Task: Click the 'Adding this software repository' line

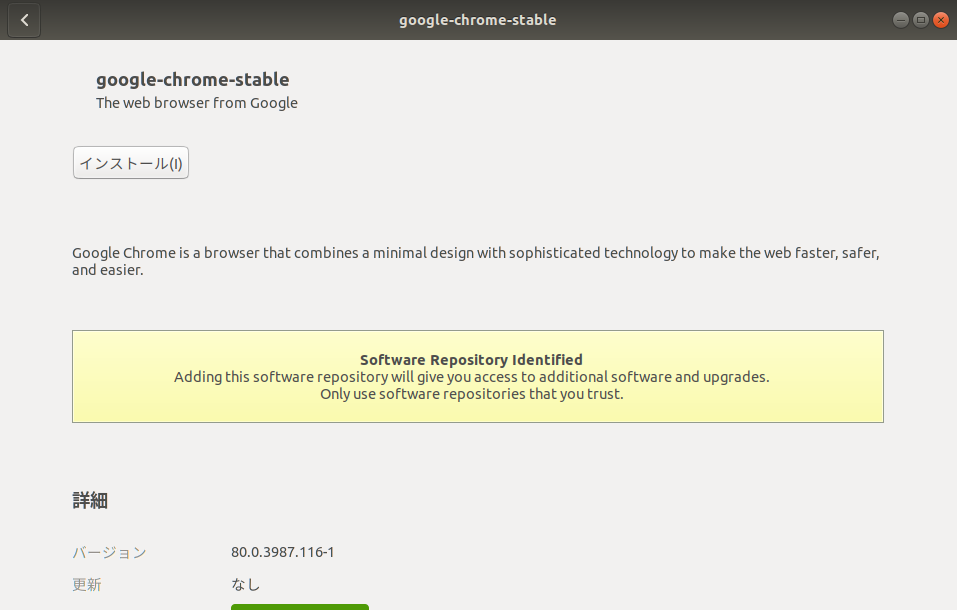Action: coord(471,377)
